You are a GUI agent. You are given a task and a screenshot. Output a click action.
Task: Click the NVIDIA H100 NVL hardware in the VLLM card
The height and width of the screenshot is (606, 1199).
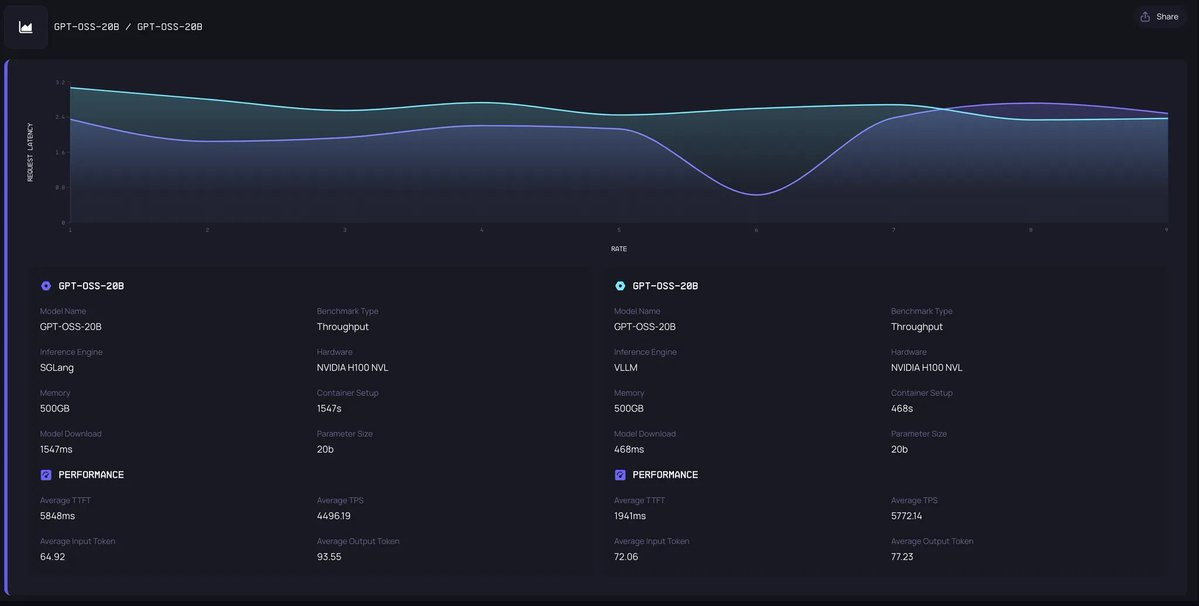click(927, 368)
